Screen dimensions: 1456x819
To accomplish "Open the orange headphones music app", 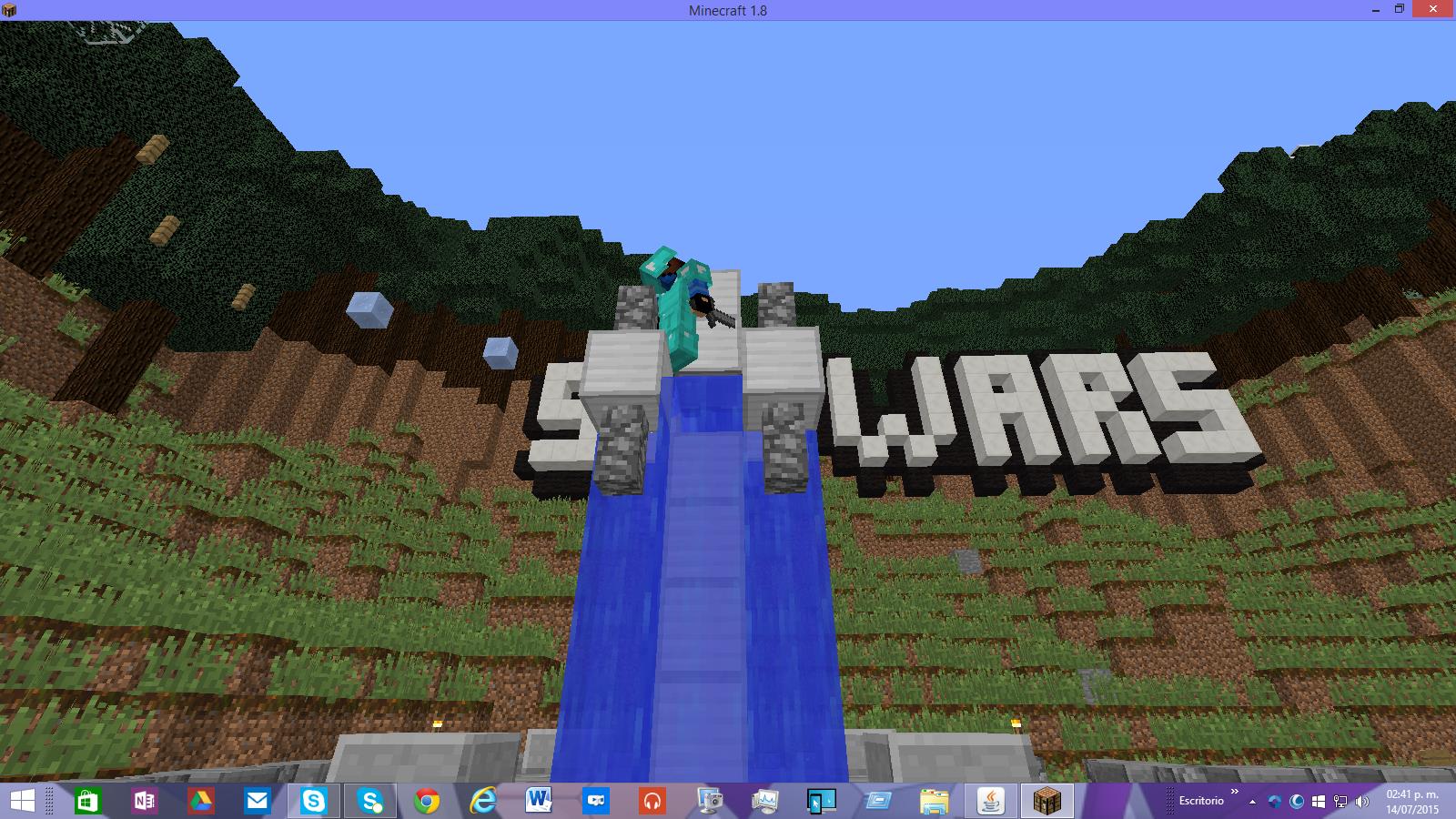I will coord(652,801).
